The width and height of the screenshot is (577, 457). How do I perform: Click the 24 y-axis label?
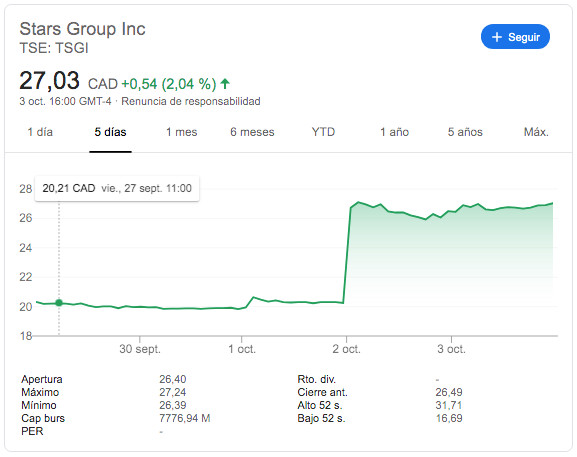pyautogui.click(x=26, y=248)
